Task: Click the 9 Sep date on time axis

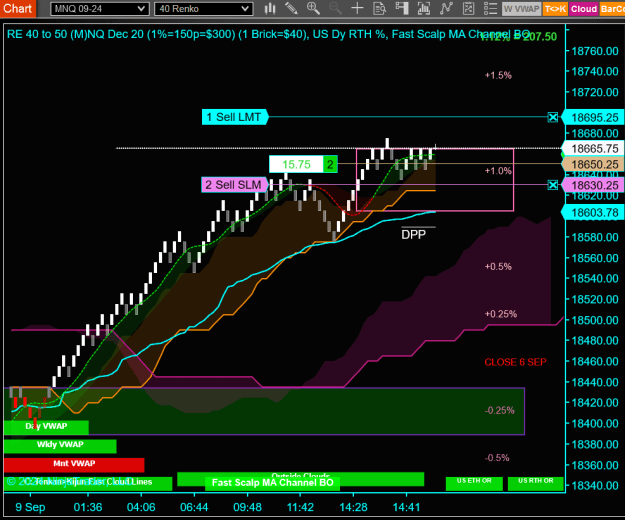Action: coord(30,507)
